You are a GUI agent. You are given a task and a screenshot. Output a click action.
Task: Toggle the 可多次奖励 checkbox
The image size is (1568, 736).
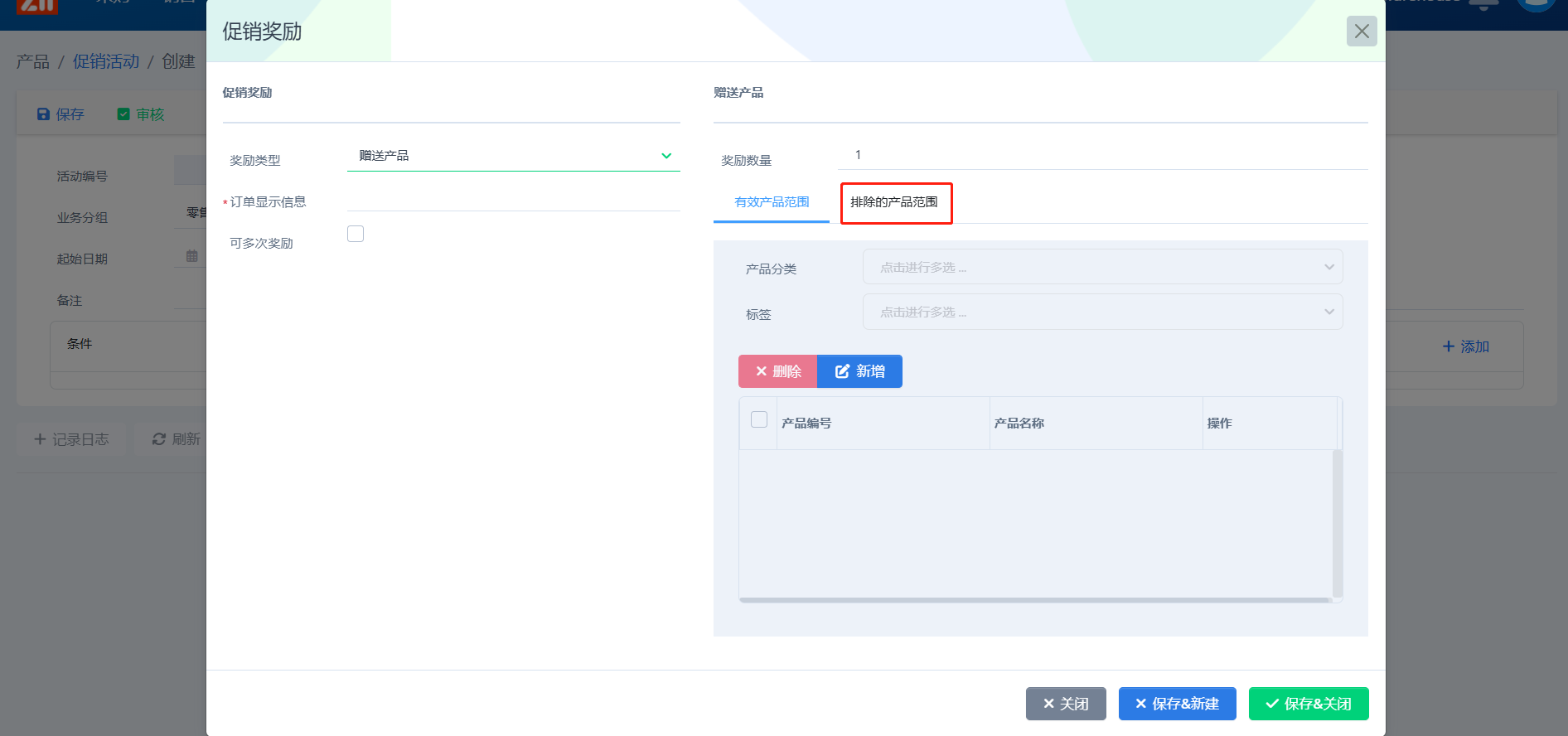pyautogui.click(x=356, y=234)
